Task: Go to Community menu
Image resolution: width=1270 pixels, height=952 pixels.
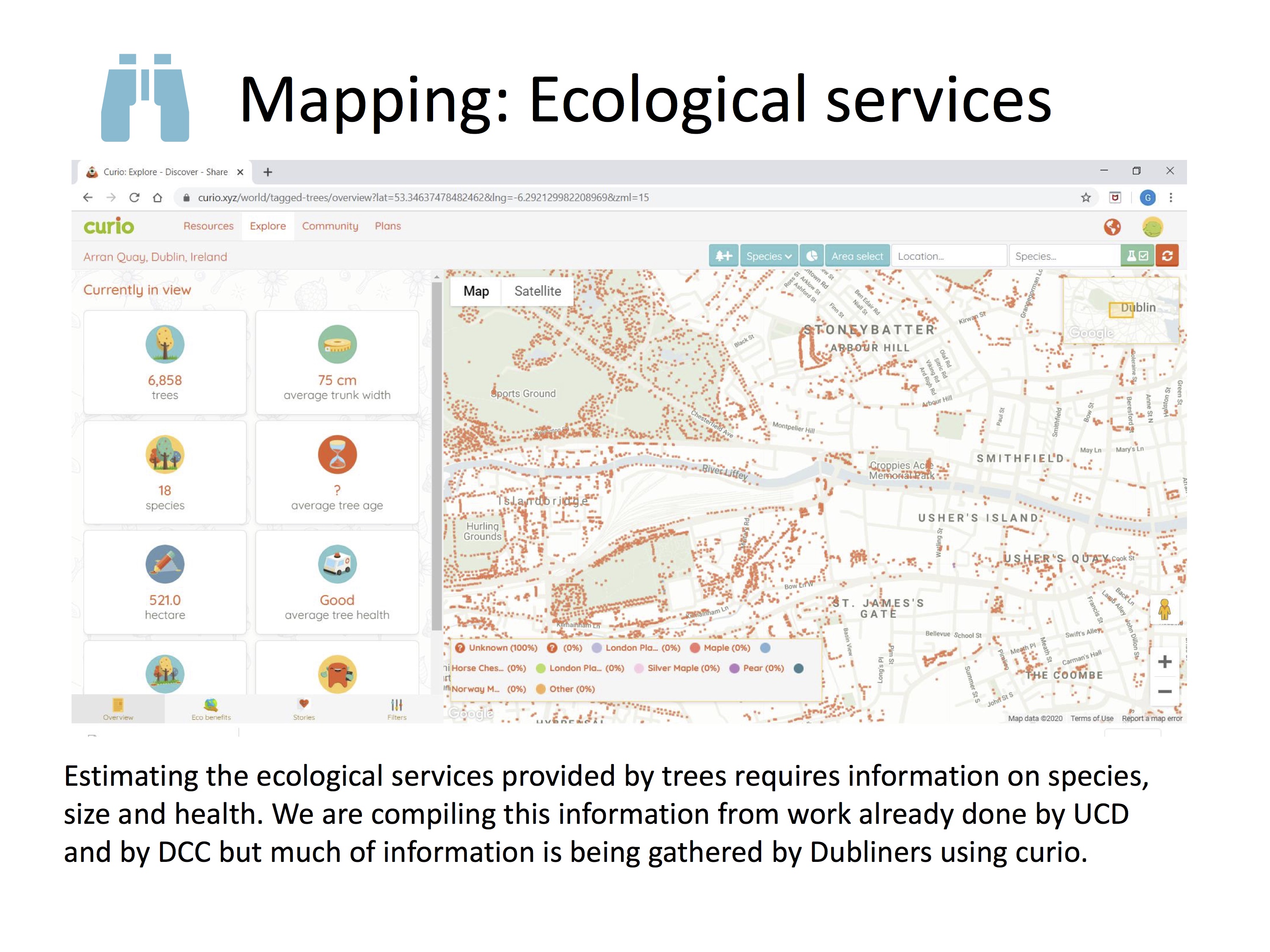Action: click(330, 226)
